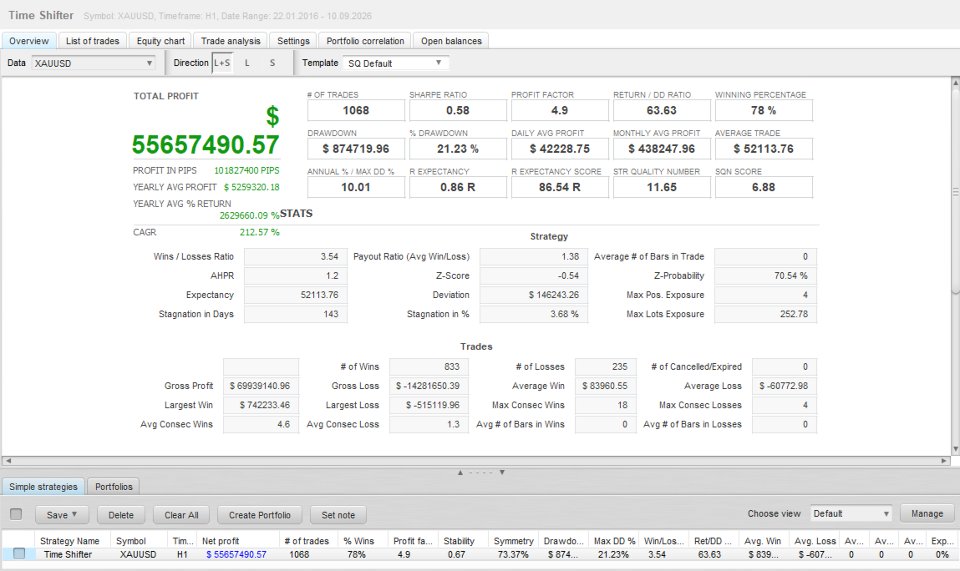Open the Template SQ Default dropdown
Screen dimensions: 960x571
tap(396, 63)
